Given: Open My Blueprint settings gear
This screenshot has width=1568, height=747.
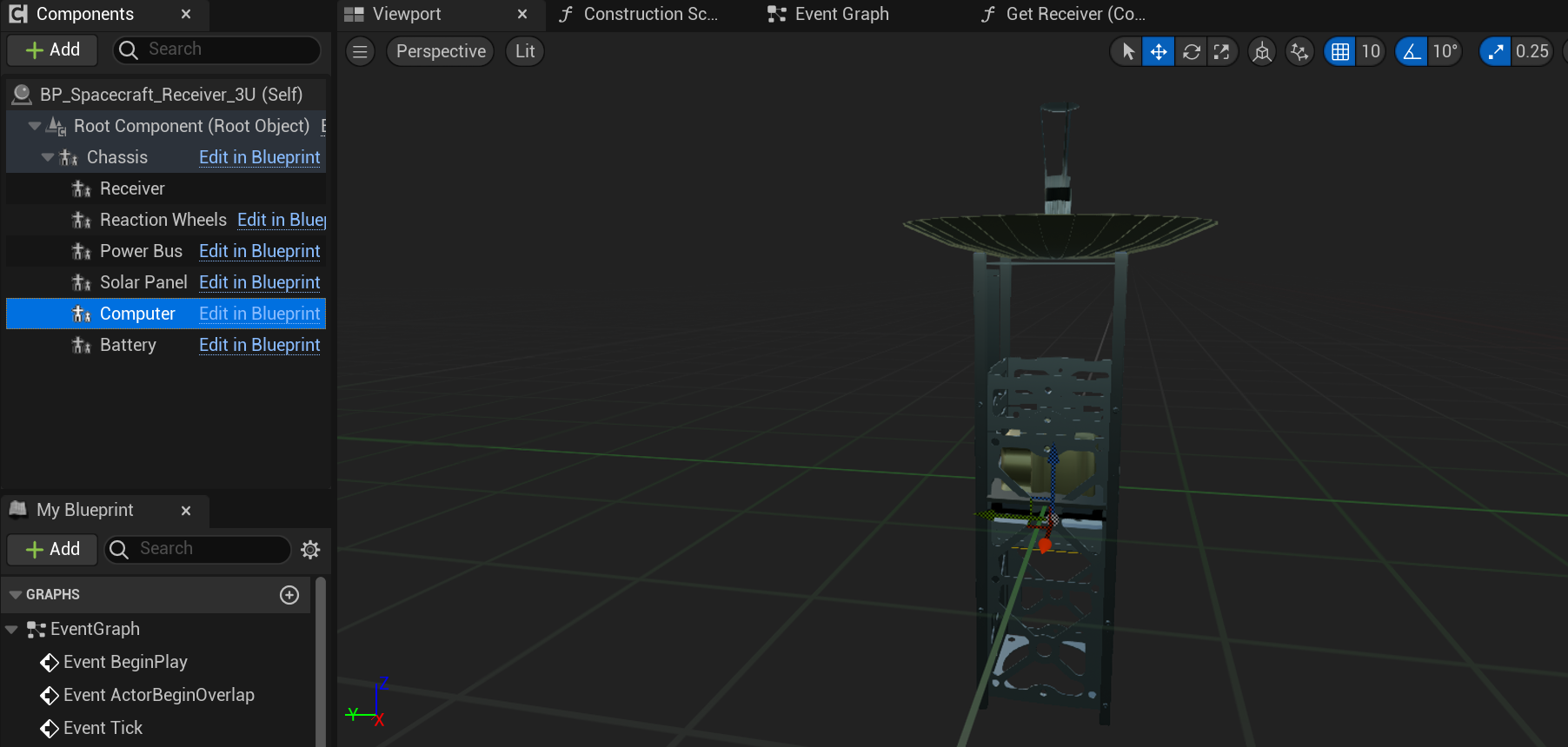Looking at the screenshot, I should (x=310, y=549).
